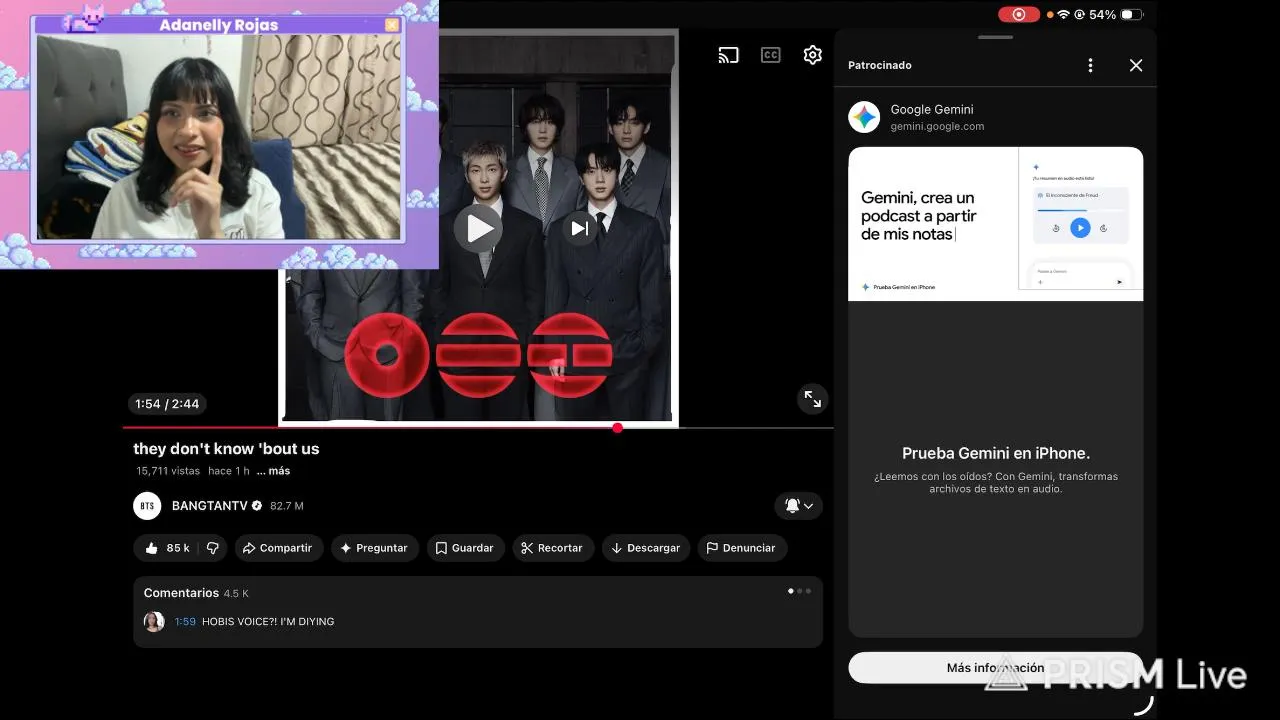Click the 1:54 / 2:44 time indicator
1280x720 pixels.
tap(167, 404)
